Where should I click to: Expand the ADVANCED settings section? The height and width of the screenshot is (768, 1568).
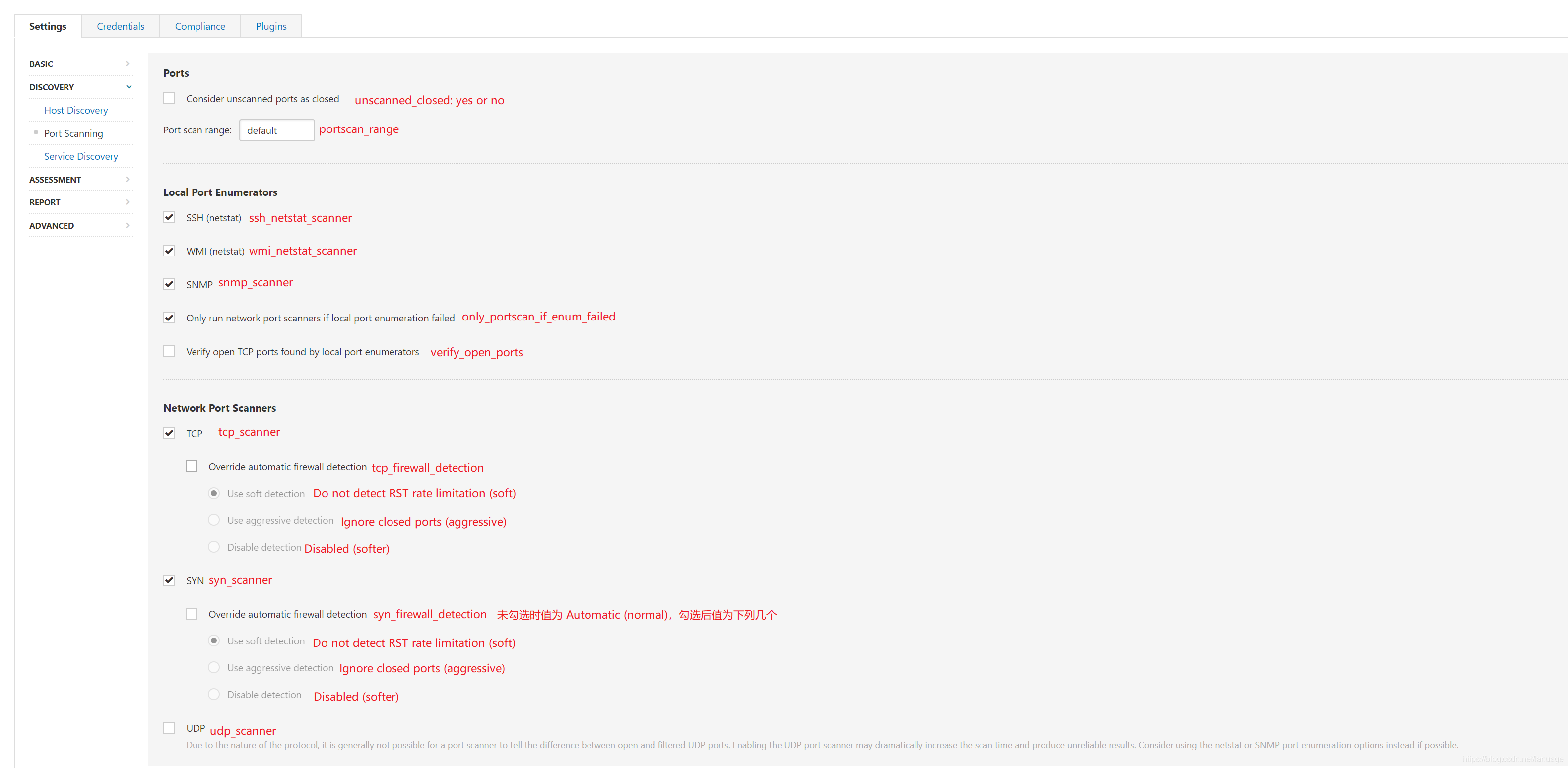[80, 225]
